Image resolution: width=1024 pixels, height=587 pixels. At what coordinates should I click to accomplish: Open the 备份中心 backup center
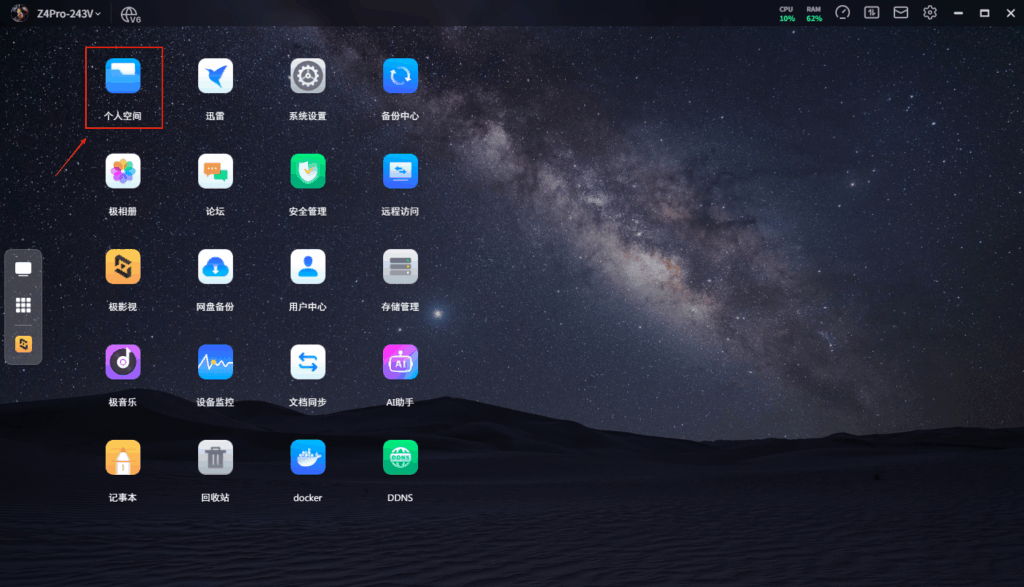[x=400, y=76]
